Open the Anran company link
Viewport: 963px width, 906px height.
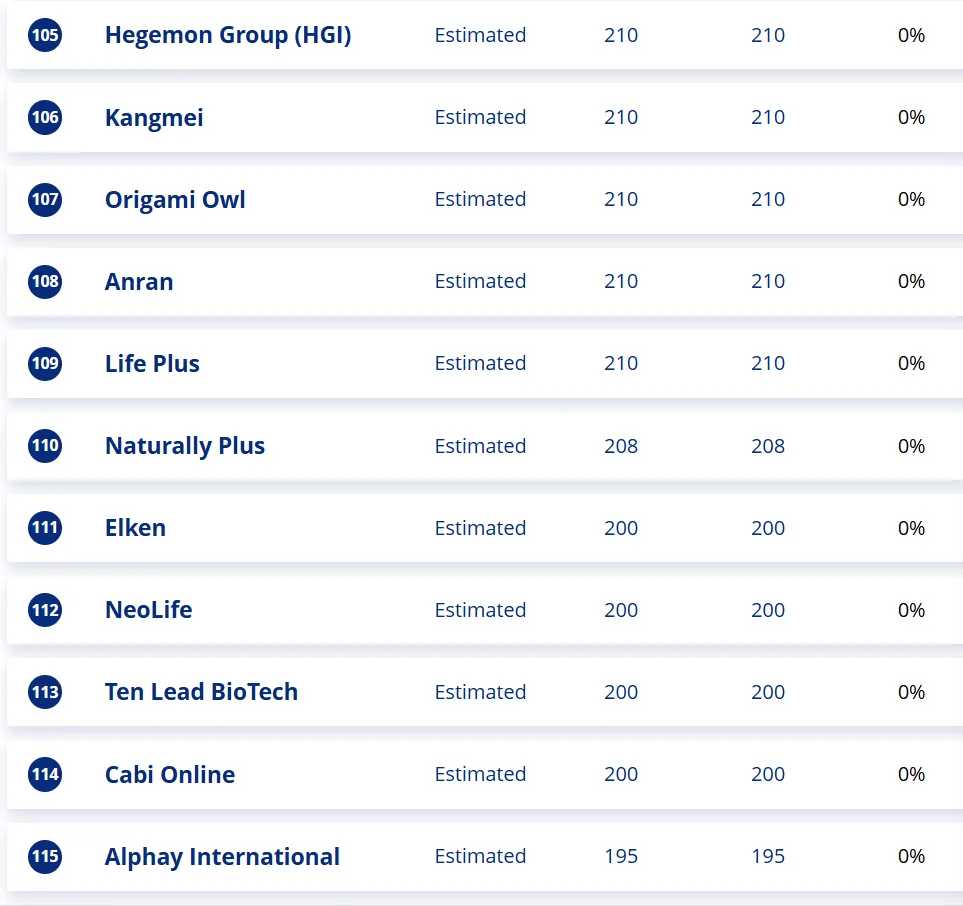click(139, 282)
